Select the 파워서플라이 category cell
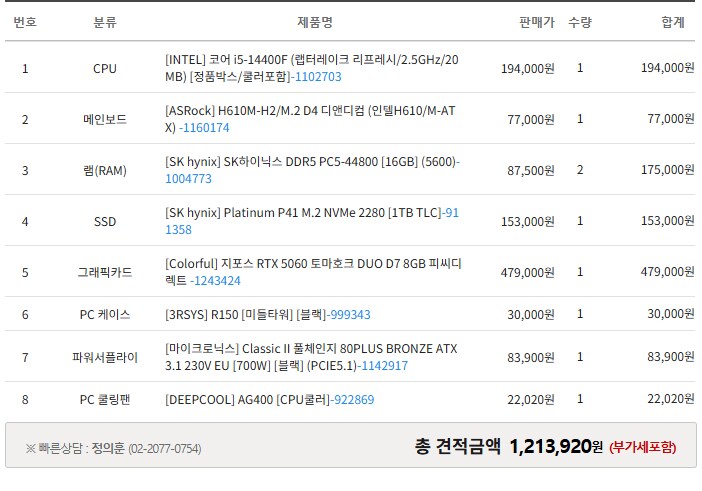The width and height of the screenshot is (702, 491). [105, 358]
